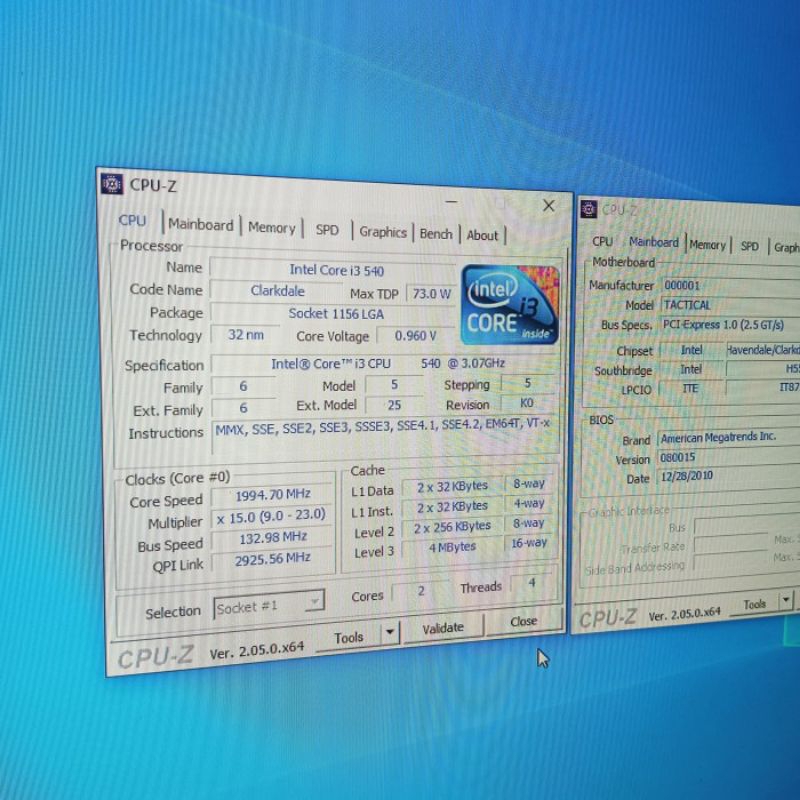The image size is (800, 800).
Task: Switch to Mainboard tab in left window
Action: click(201, 225)
